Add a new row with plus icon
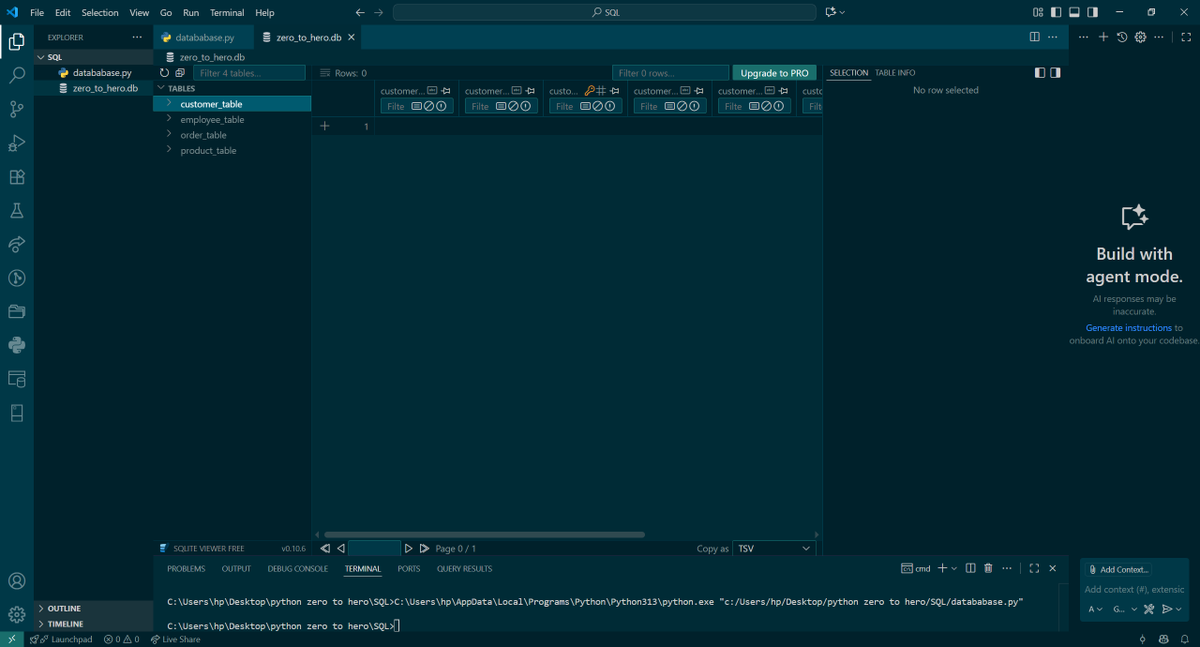Image resolution: width=1200 pixels, height=647 pixels. (325, 126)
